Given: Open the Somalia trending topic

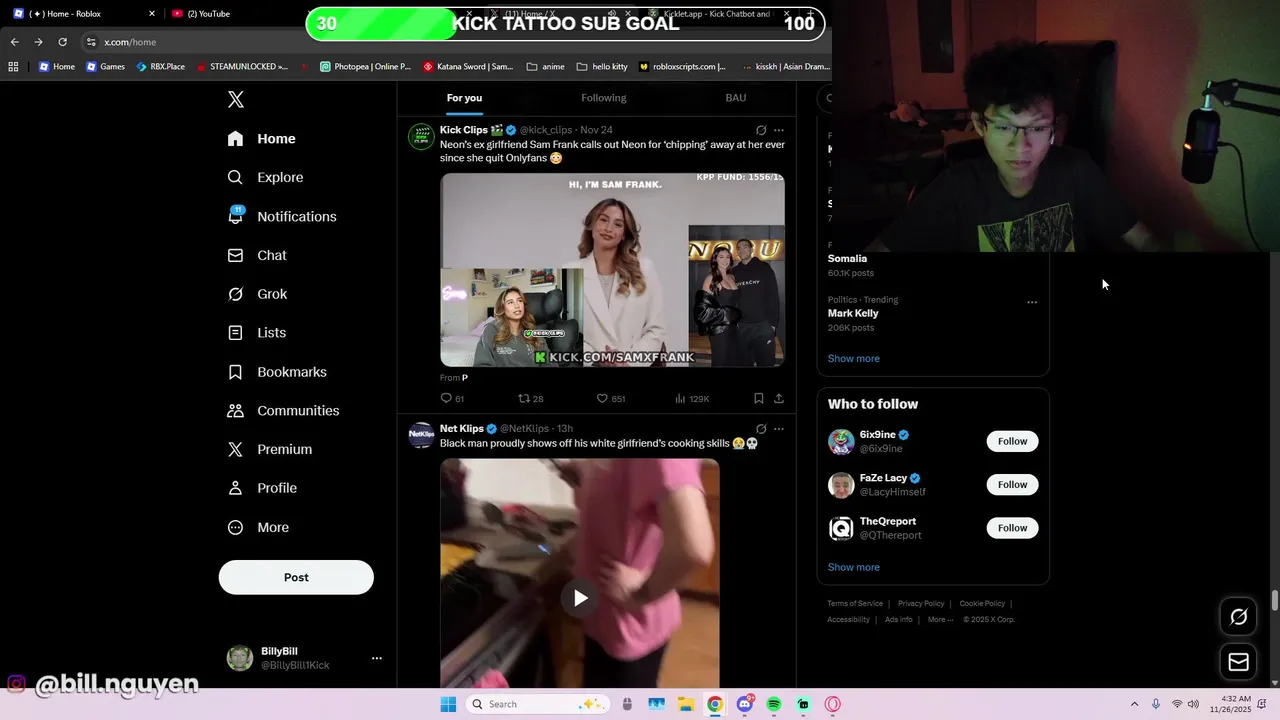Looking at the screenshot, I should coord(847,258).
